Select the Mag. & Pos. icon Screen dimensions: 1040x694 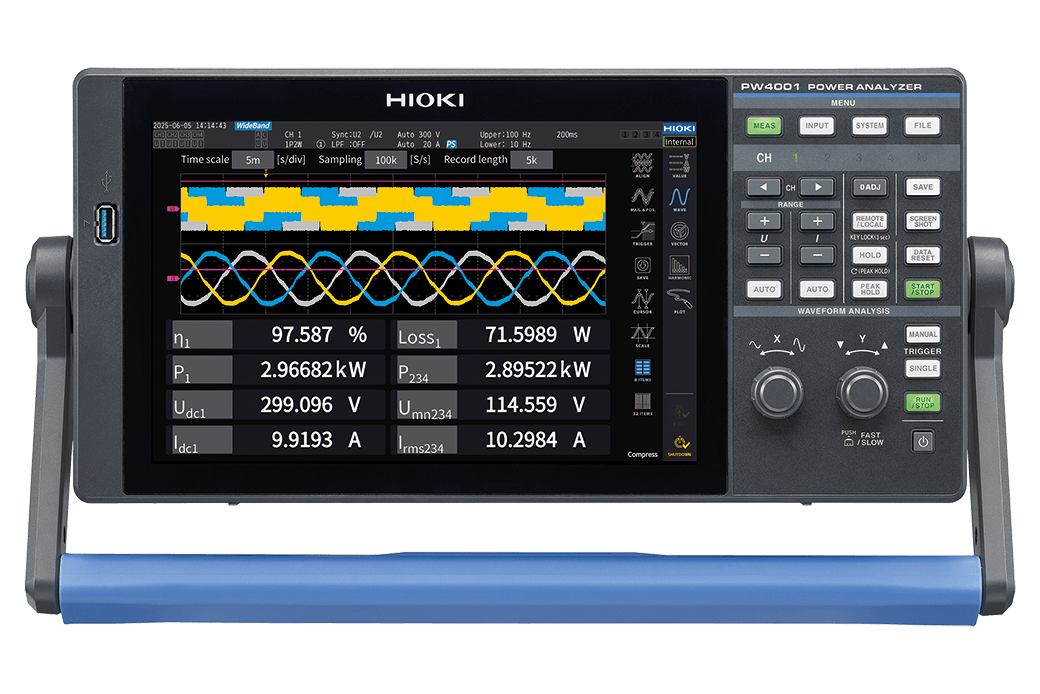point(642,200)
